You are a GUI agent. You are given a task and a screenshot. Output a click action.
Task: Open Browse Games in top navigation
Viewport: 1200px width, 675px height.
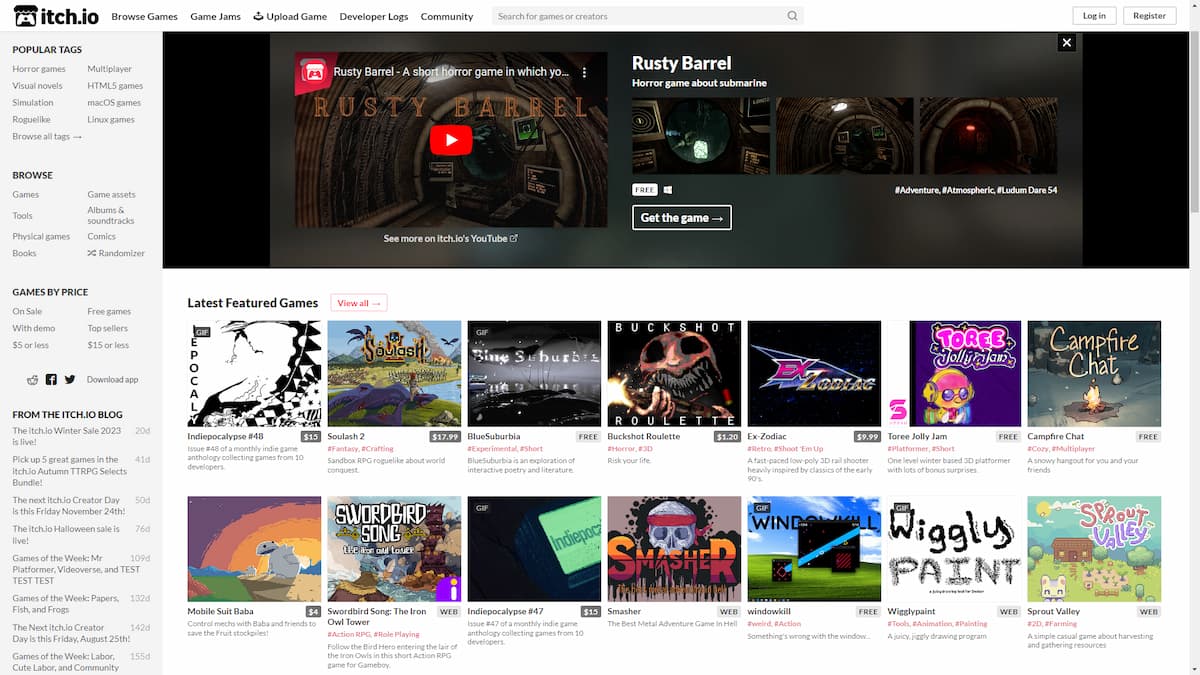pos(144,16)
